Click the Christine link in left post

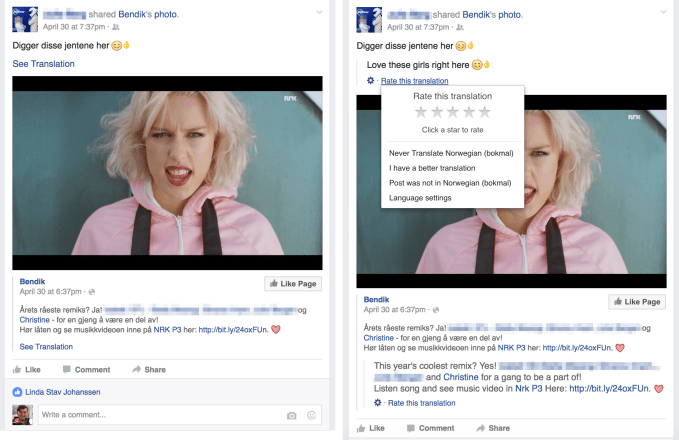pyautogui.click(x=35, y=320)
